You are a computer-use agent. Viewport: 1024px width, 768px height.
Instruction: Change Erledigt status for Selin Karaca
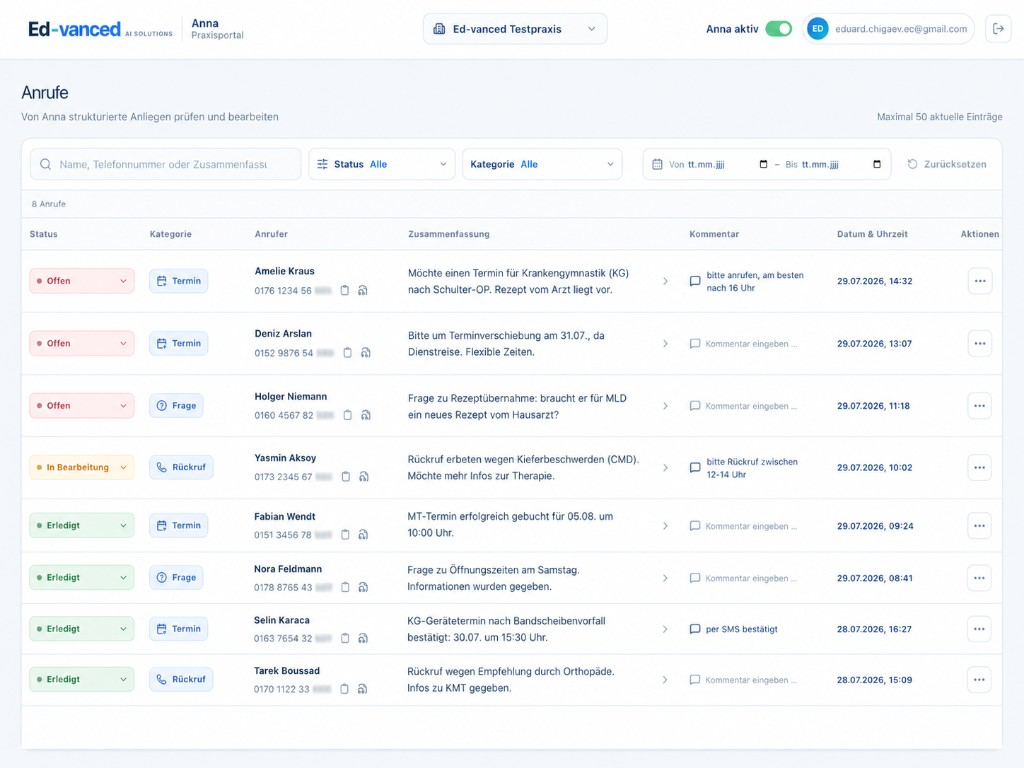[82, 629]
